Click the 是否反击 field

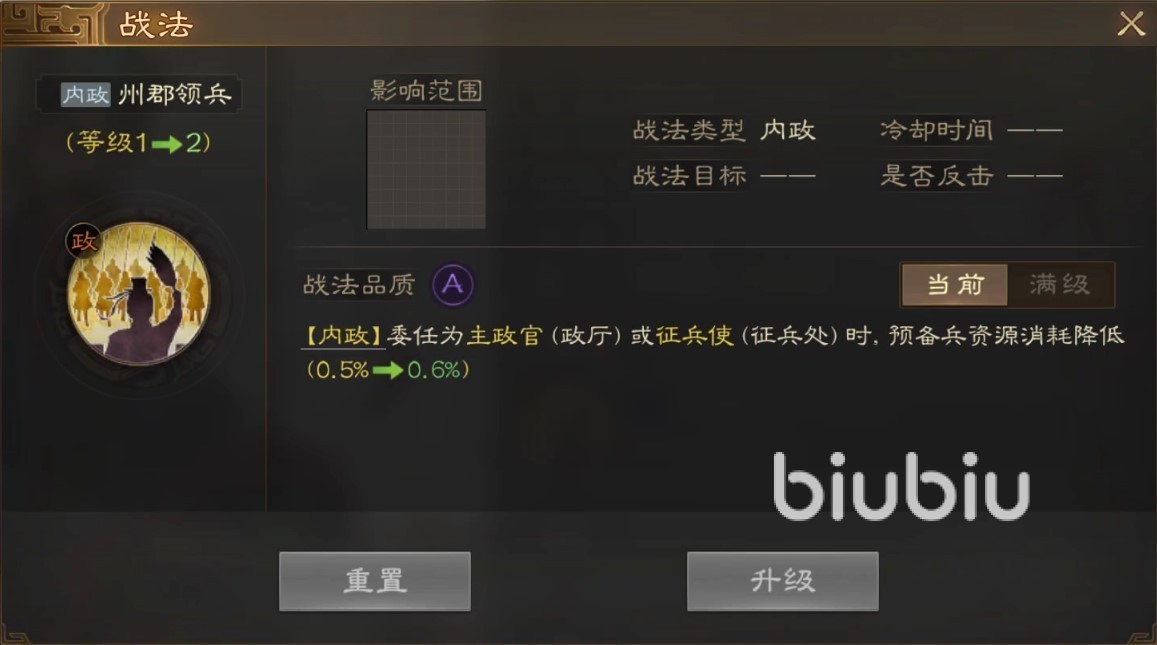click(971, 176)
